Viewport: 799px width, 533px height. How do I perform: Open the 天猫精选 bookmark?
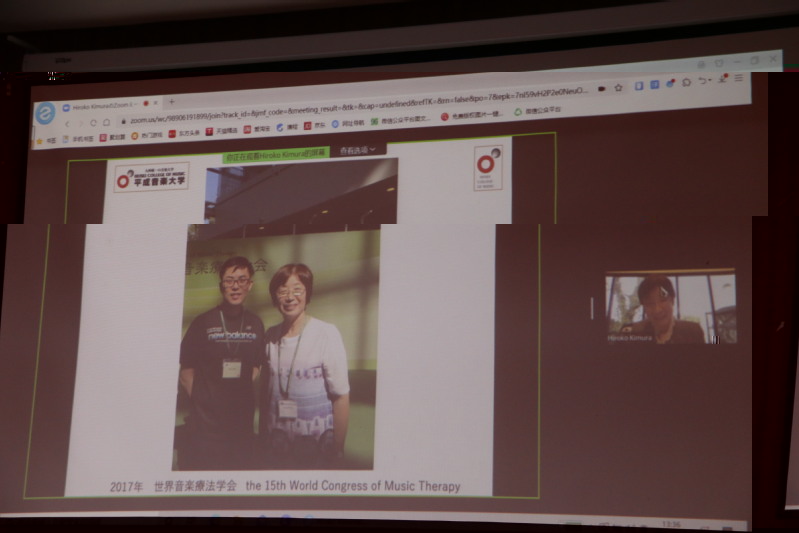(x=222, y=131)
